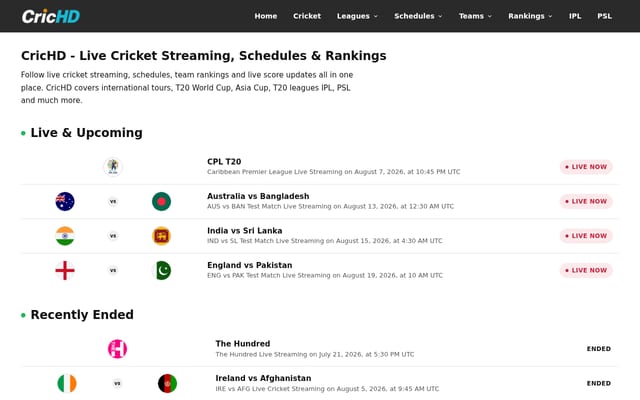Click the Live & Upcoming section heading

point(87,133)
